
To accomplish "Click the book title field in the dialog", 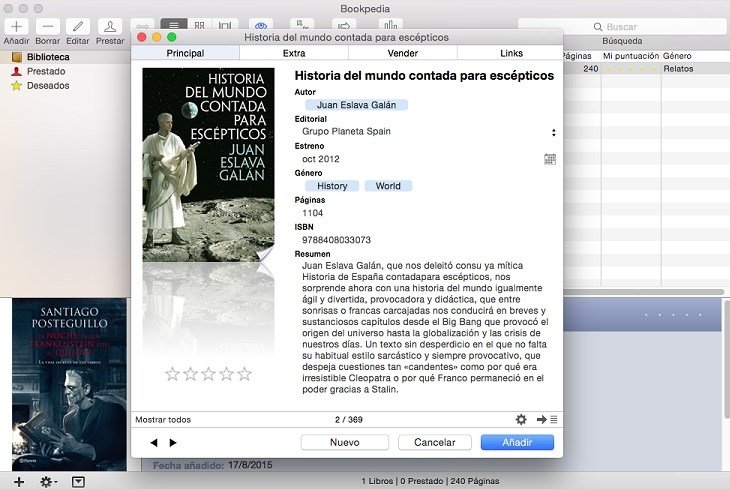I will pyautogui.click(x=424, y=75).
